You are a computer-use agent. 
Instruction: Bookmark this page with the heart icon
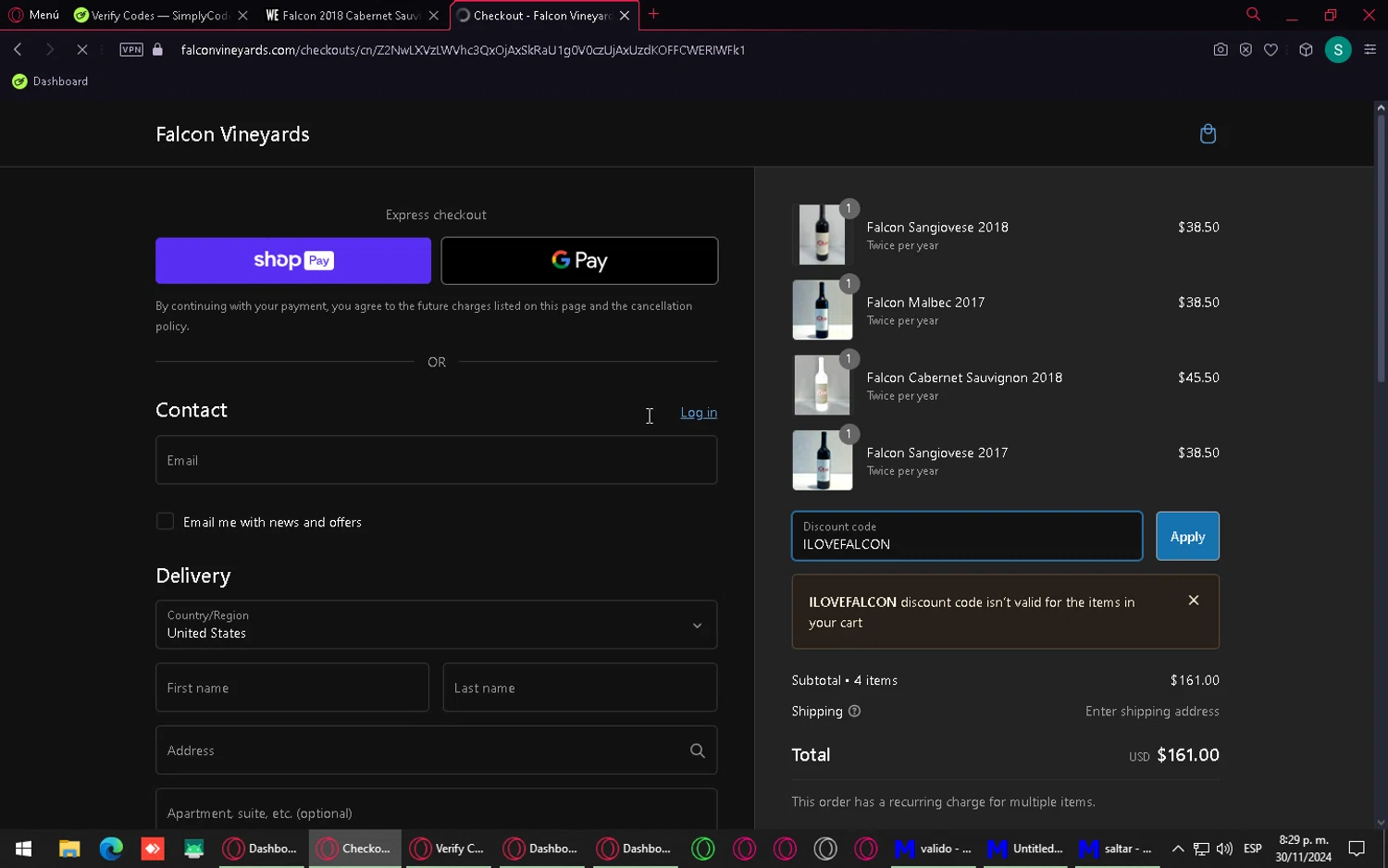click(1271, 50)
